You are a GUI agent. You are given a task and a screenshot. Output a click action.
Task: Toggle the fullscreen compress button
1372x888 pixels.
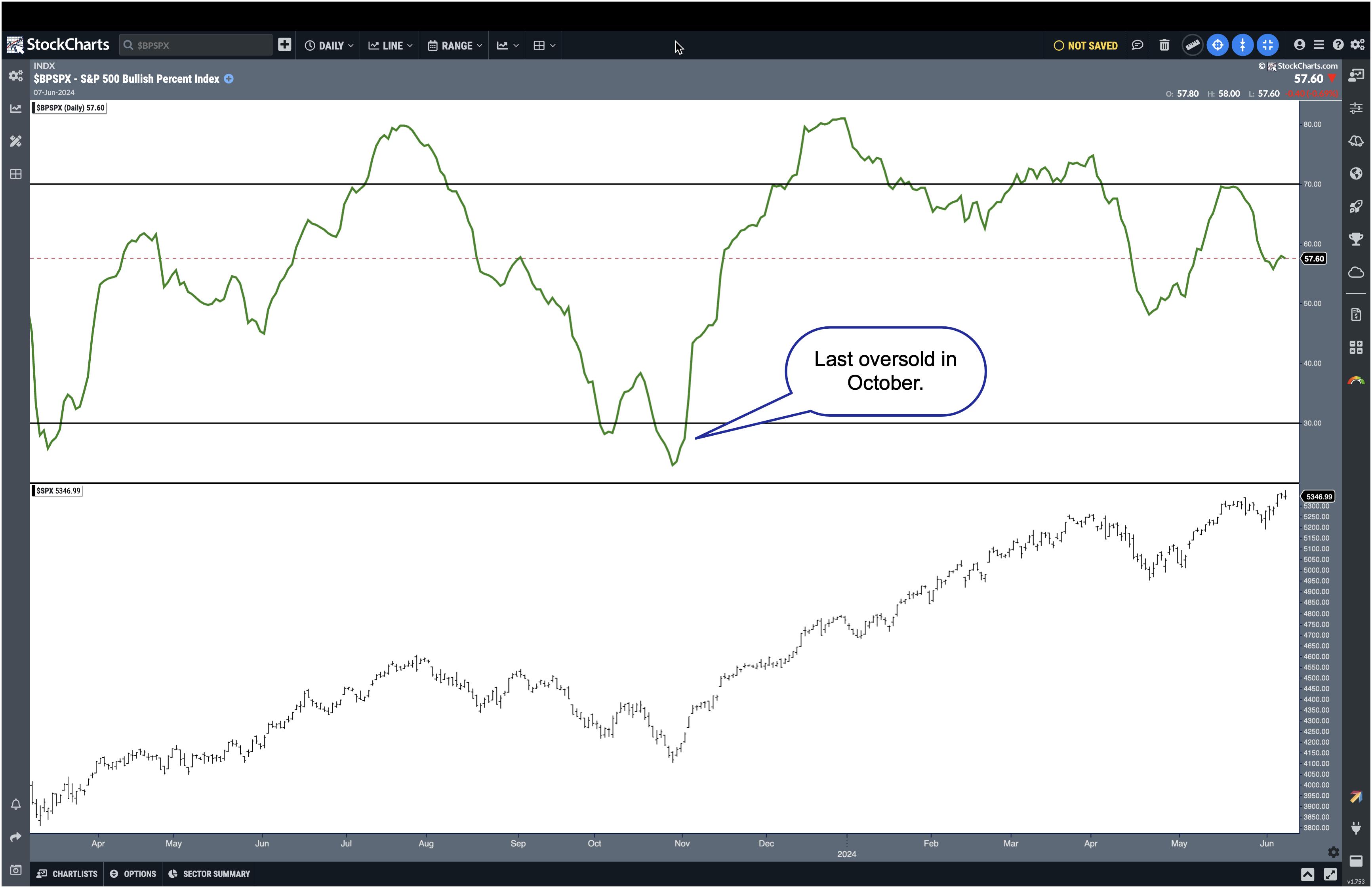pyautogui.click(x=1267, y=45)
